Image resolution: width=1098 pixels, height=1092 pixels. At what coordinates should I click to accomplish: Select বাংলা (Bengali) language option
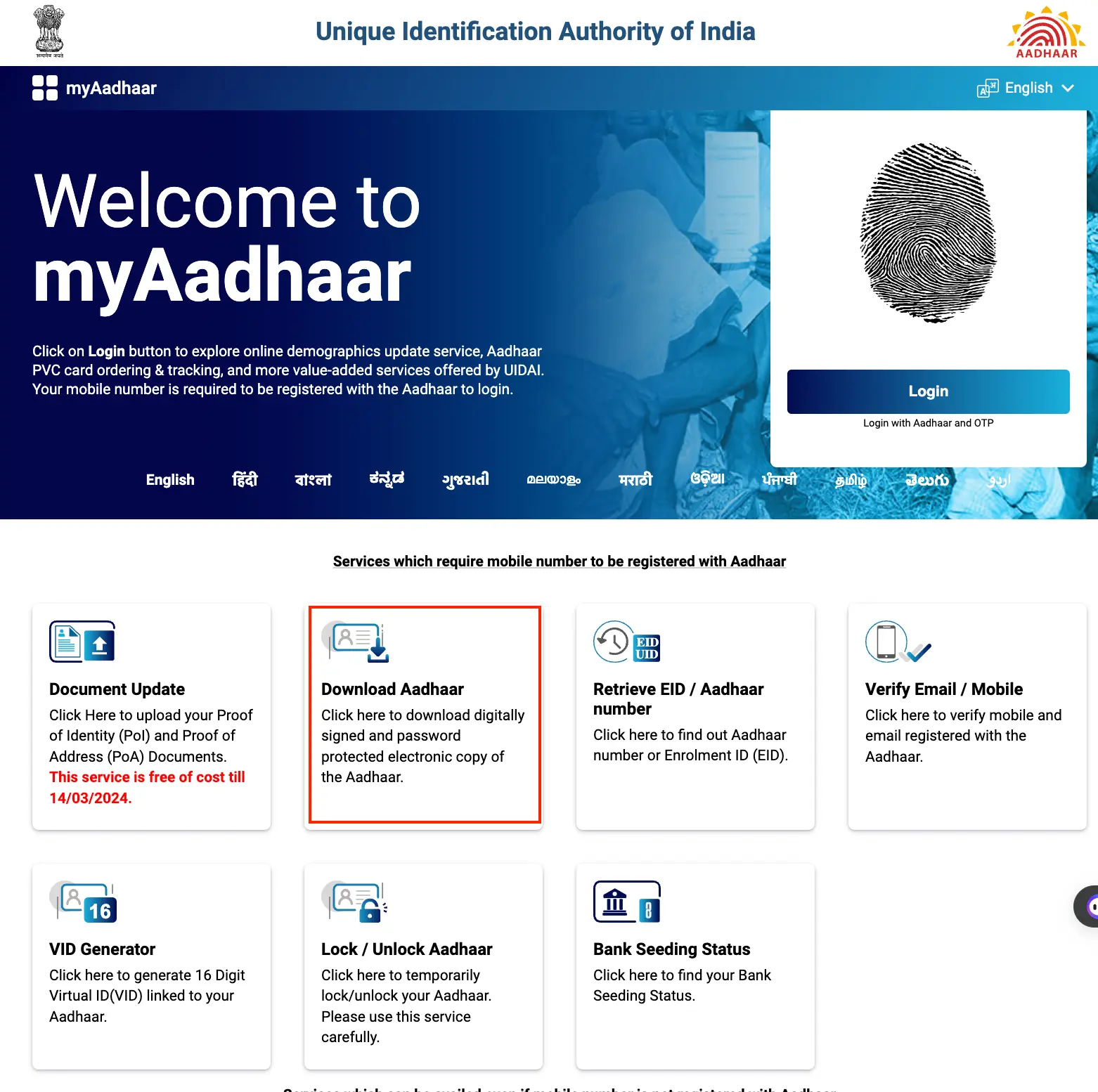pos(313,480)
